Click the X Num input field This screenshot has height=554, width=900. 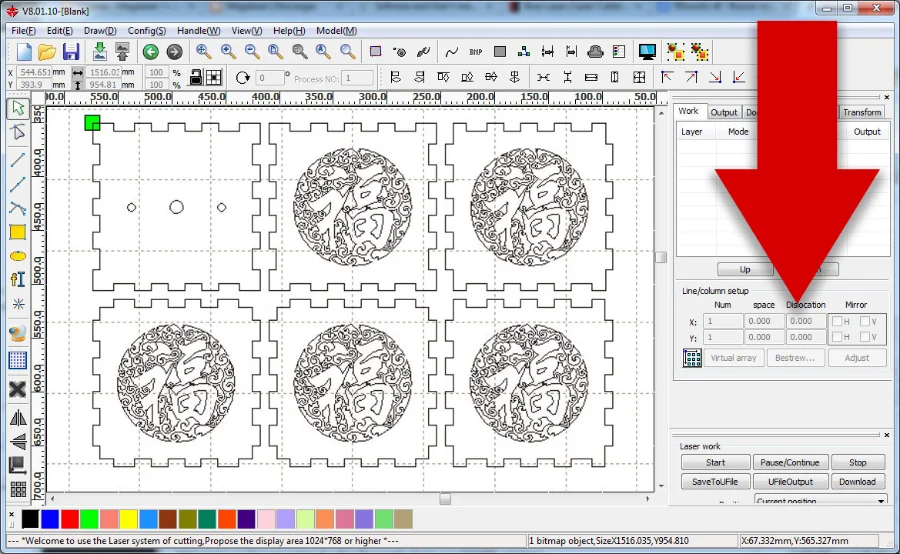(724, 322)
